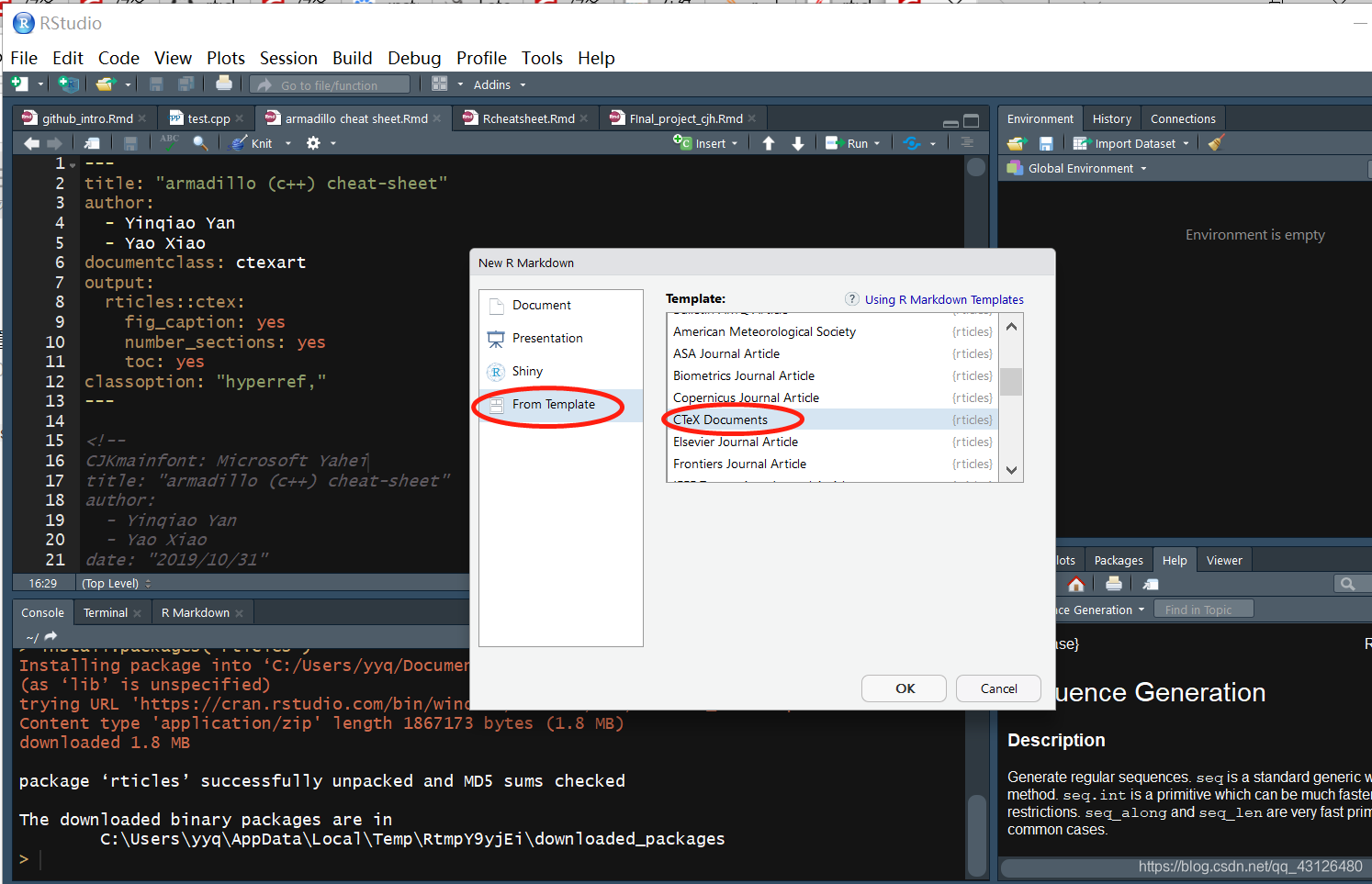Select Frontiers Journal Article template
The width and height of the screenshot is (1372, 884).
[832, 464]
